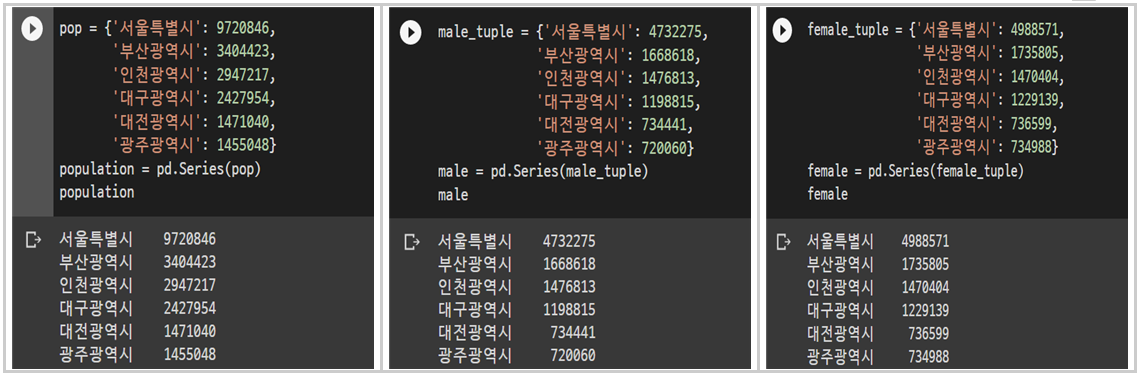Select output row 대구광역시 2427954
Image resolution: width=1139 pixels, height=374 pixels.
click(138, 309)
